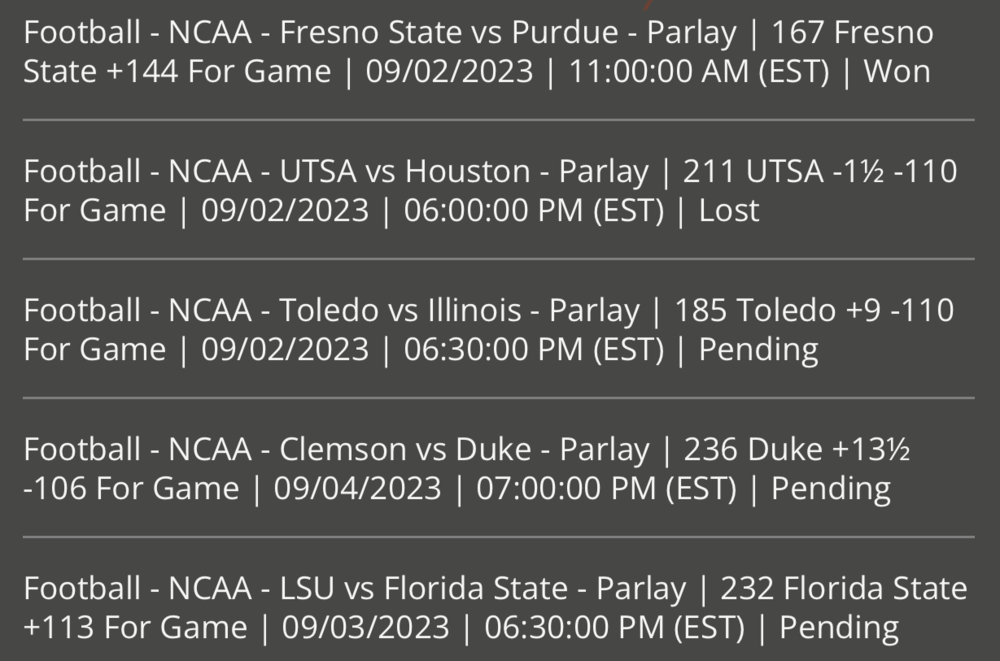1000x661 pixels.
Task: Click the 07:00:00 PM (EST) start time
Action: pyautogui.click(x=606, y=489)
